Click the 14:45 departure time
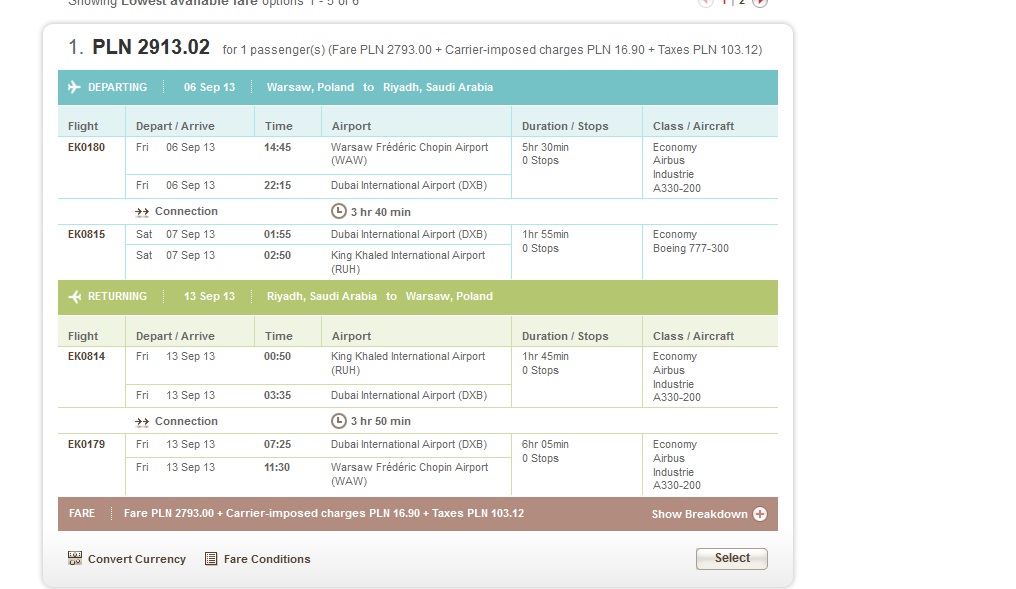This screenshot has height=589, width=1016. pyautogui.click(x=277, y=147)
